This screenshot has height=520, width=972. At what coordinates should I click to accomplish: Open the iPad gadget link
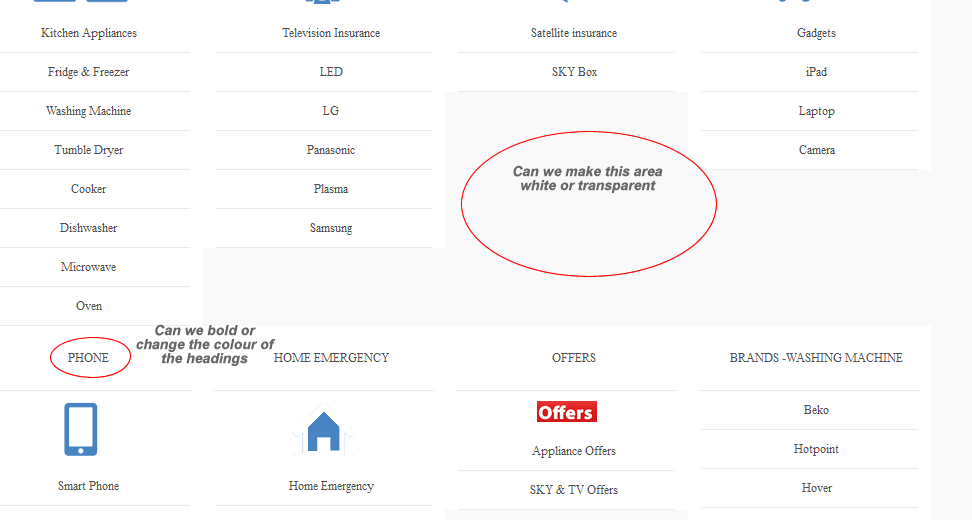(816, 72)
